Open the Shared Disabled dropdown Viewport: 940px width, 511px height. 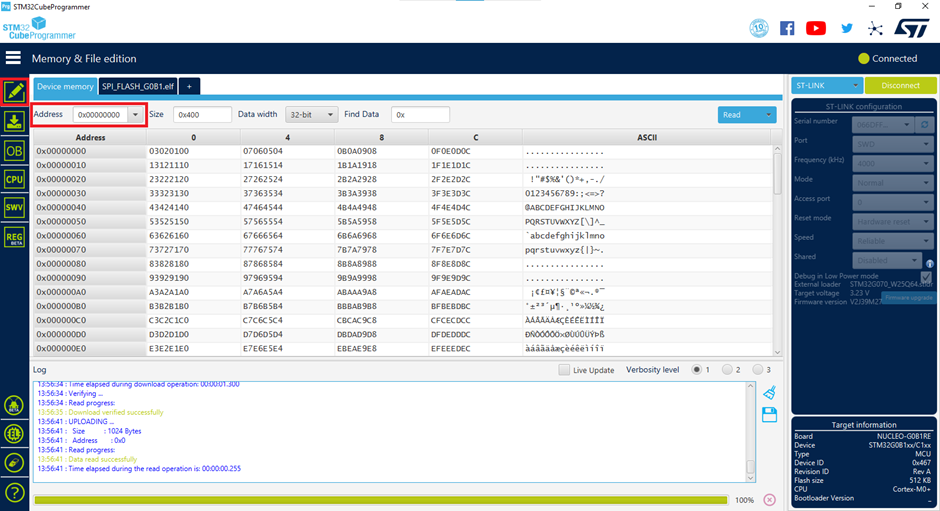(x=886, y=260)
